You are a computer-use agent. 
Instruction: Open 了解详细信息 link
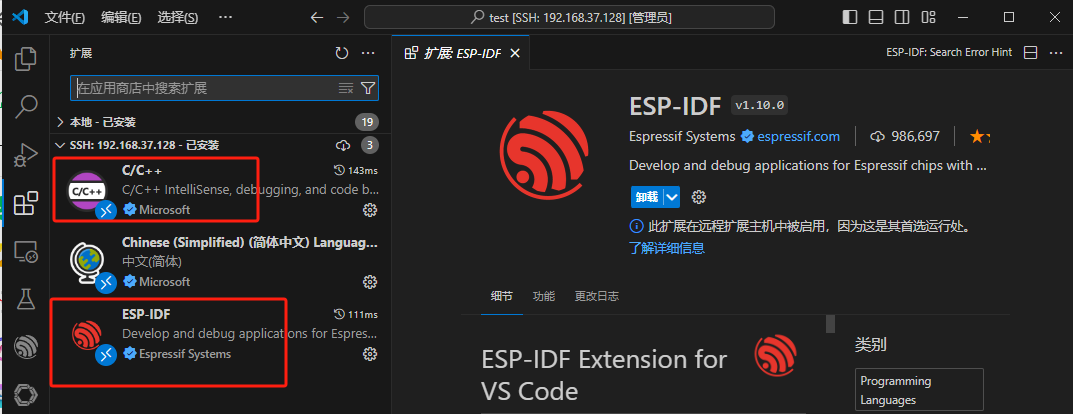tap(667, 248)
